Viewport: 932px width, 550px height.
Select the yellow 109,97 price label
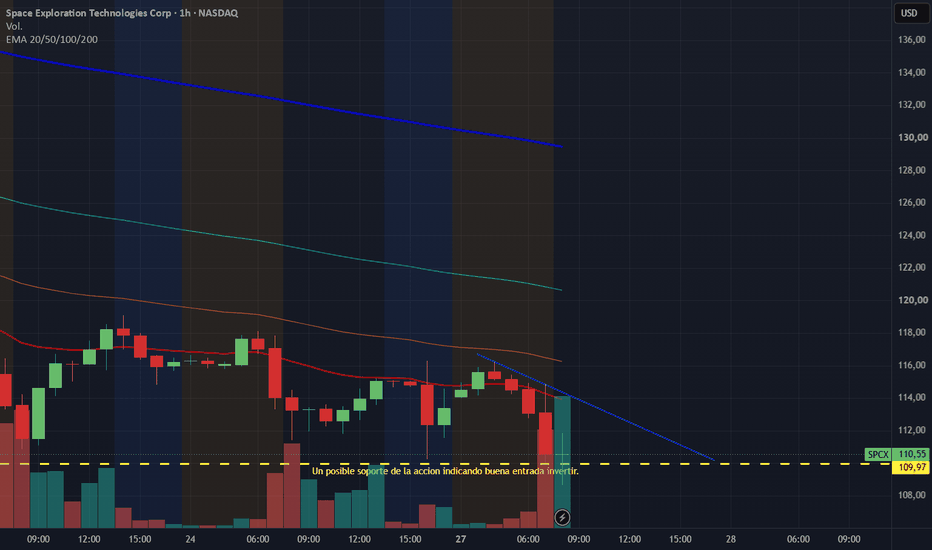pos(912,467)
